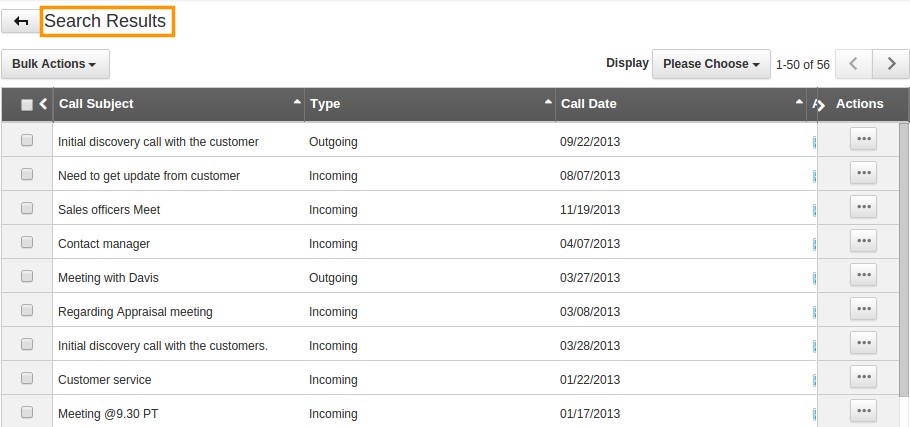
Task: Collapse columns with left chevron in header
Action: [x=43, y=104]
